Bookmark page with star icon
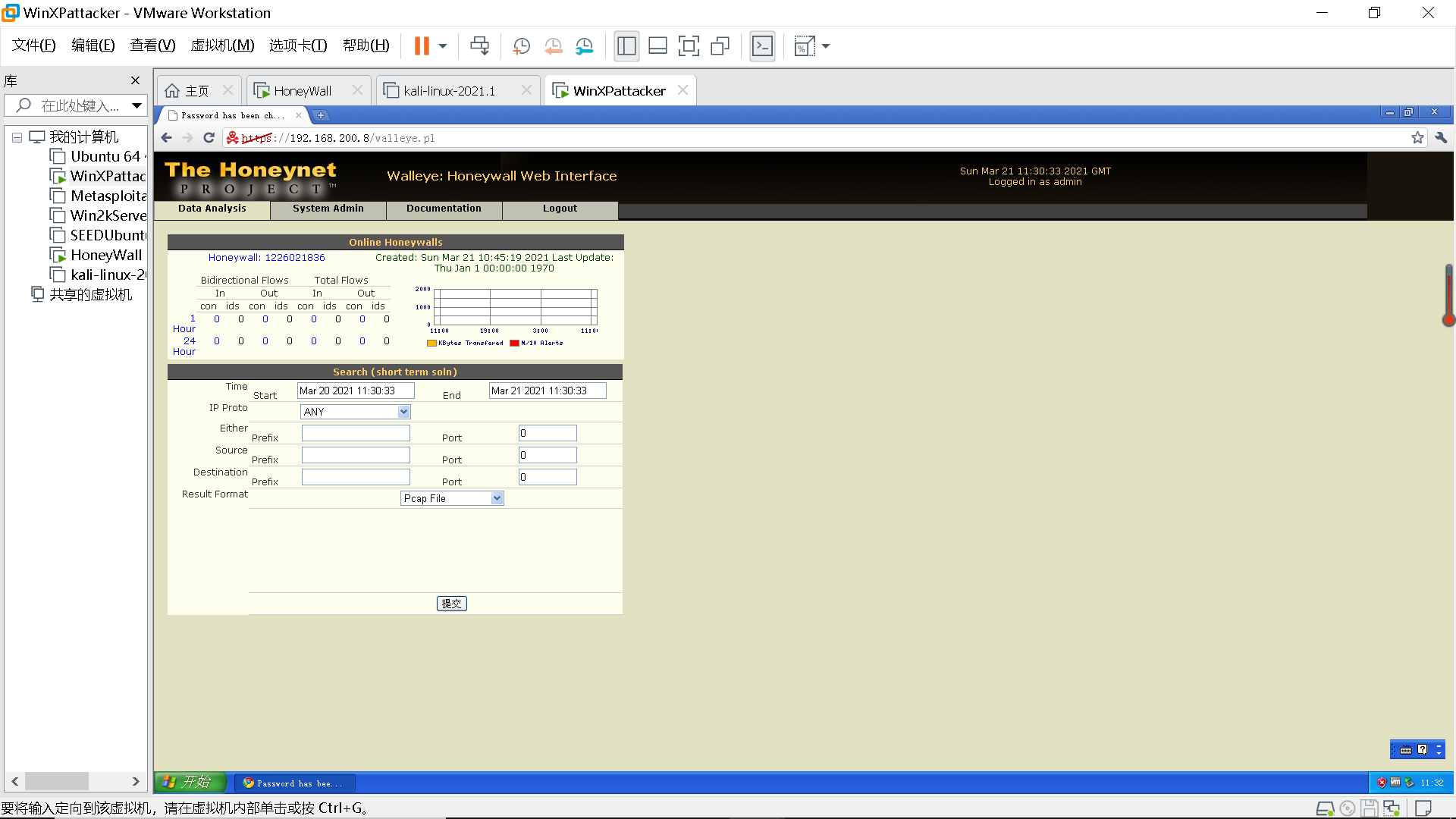 tap(1417, 138)
